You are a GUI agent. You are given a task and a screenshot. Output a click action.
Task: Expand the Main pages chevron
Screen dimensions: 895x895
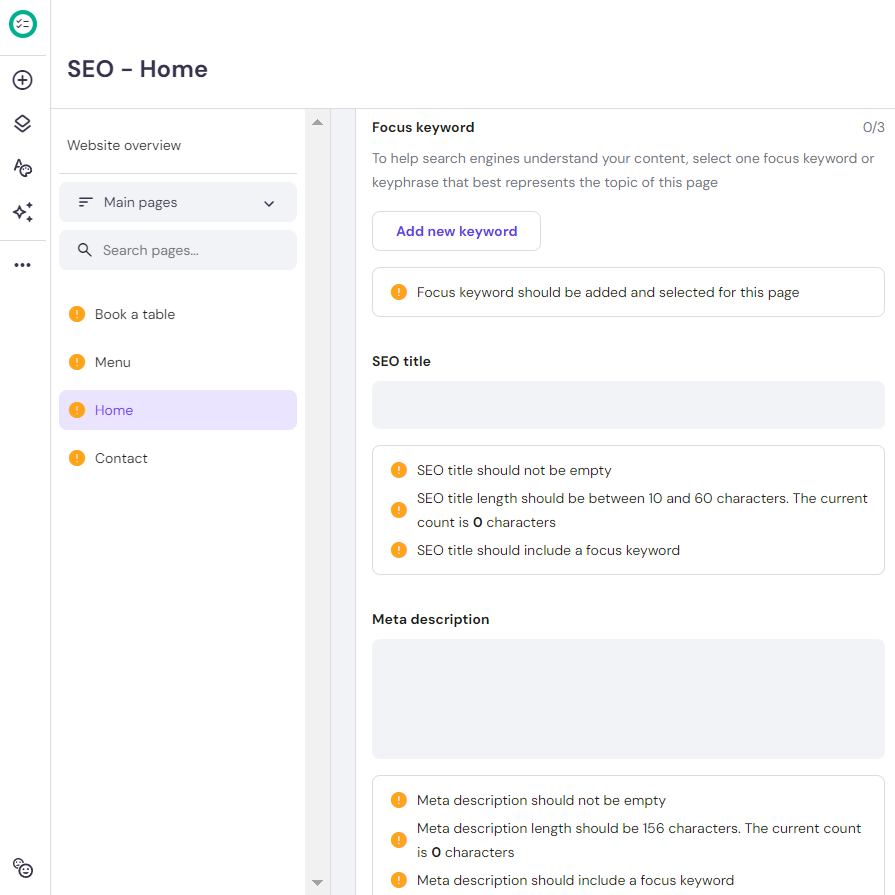tap(268, 202)
